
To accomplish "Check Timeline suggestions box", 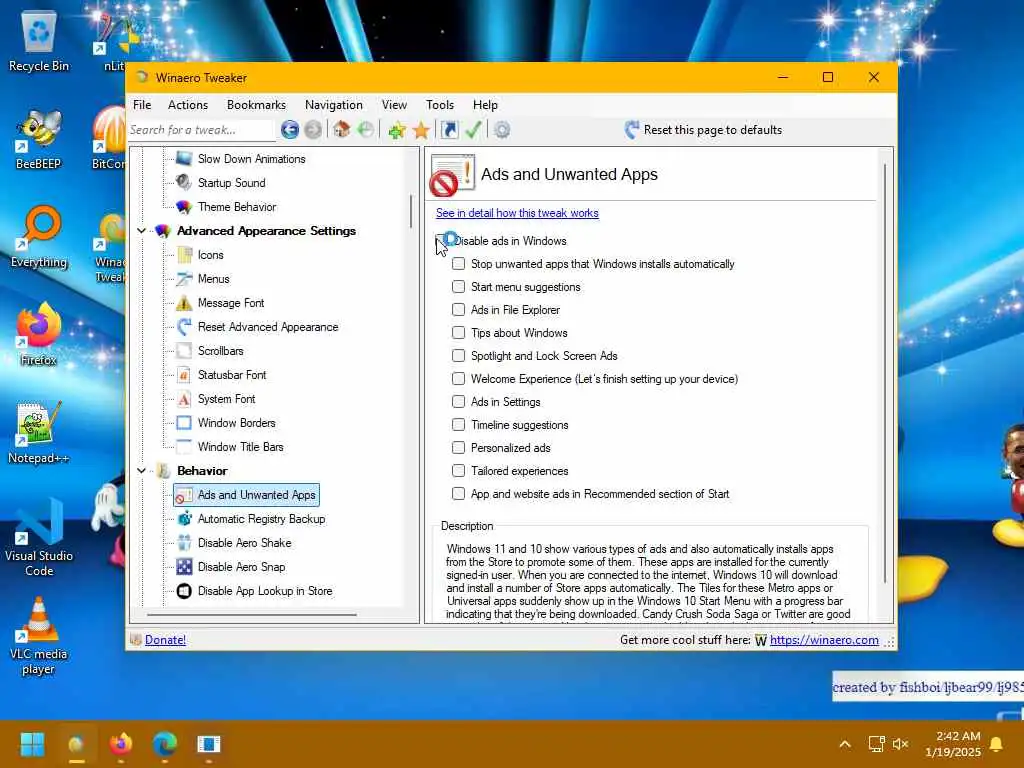I will coord(458,424).
